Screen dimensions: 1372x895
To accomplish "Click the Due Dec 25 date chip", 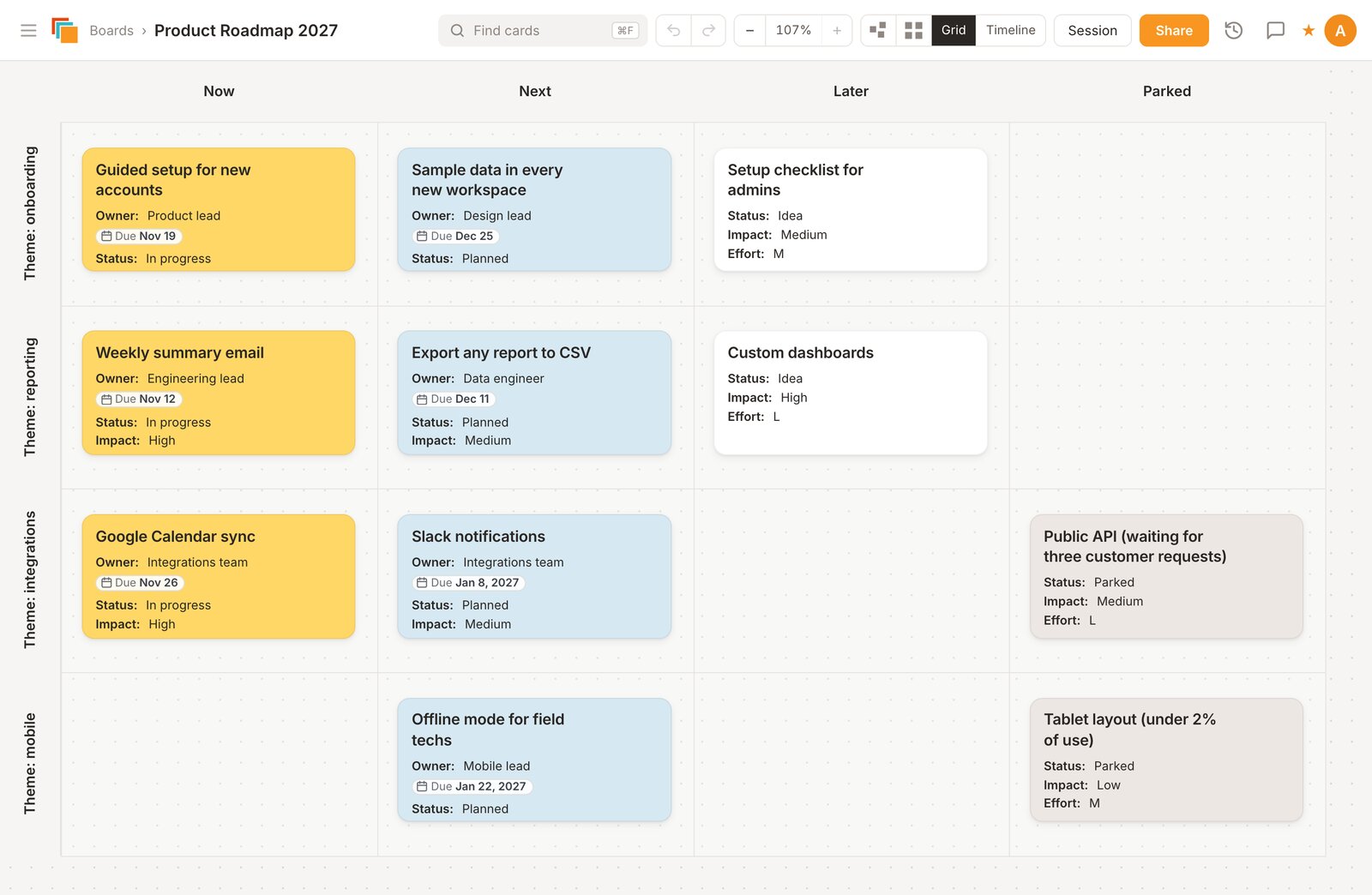I will 455,236.
